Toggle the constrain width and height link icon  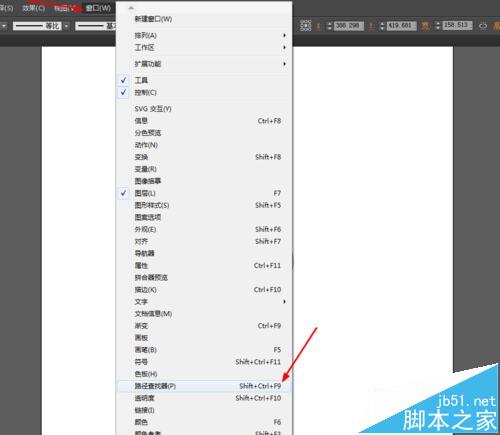[483, 26]
